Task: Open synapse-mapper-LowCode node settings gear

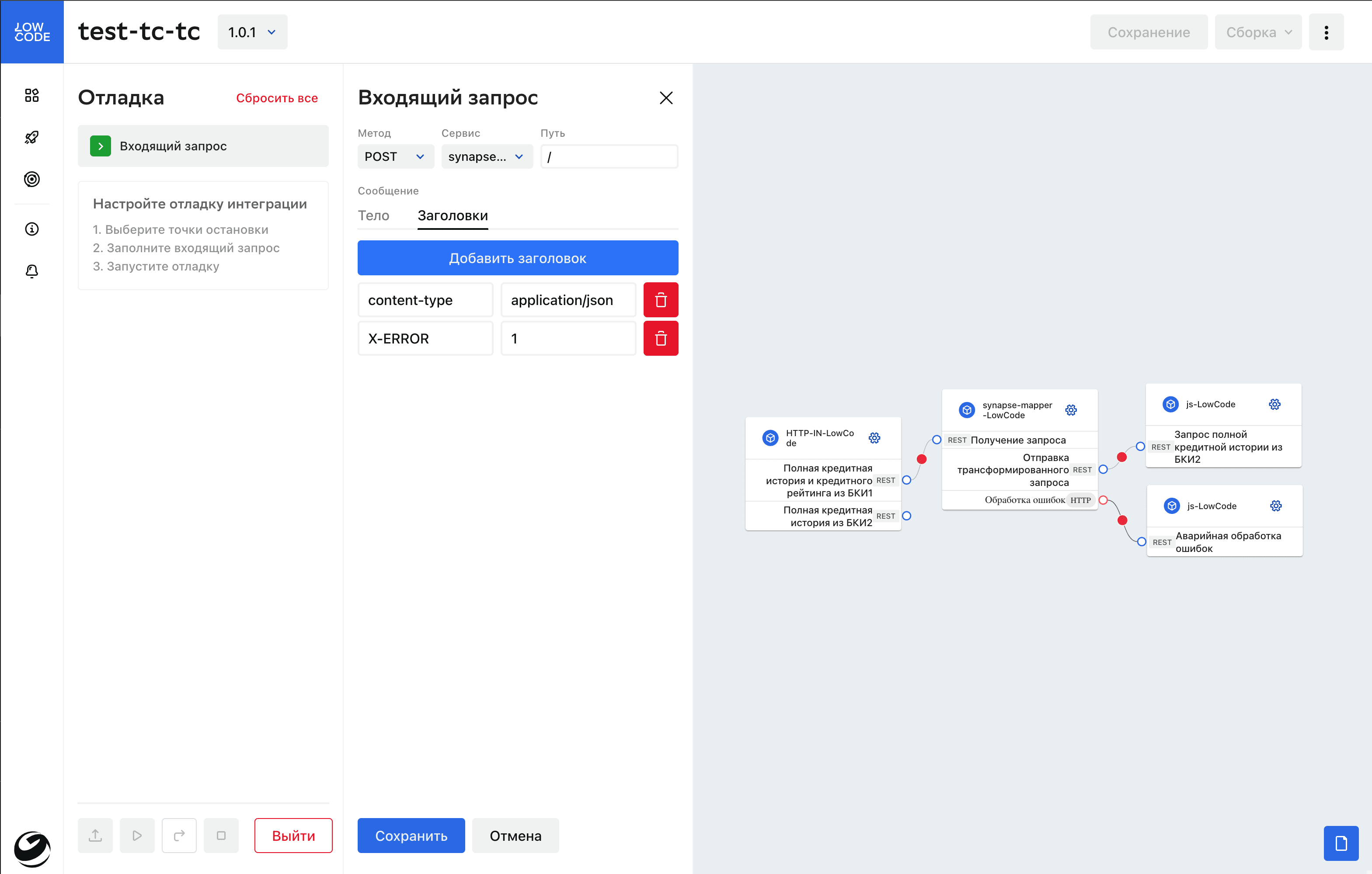Action: click(1071, 410)
